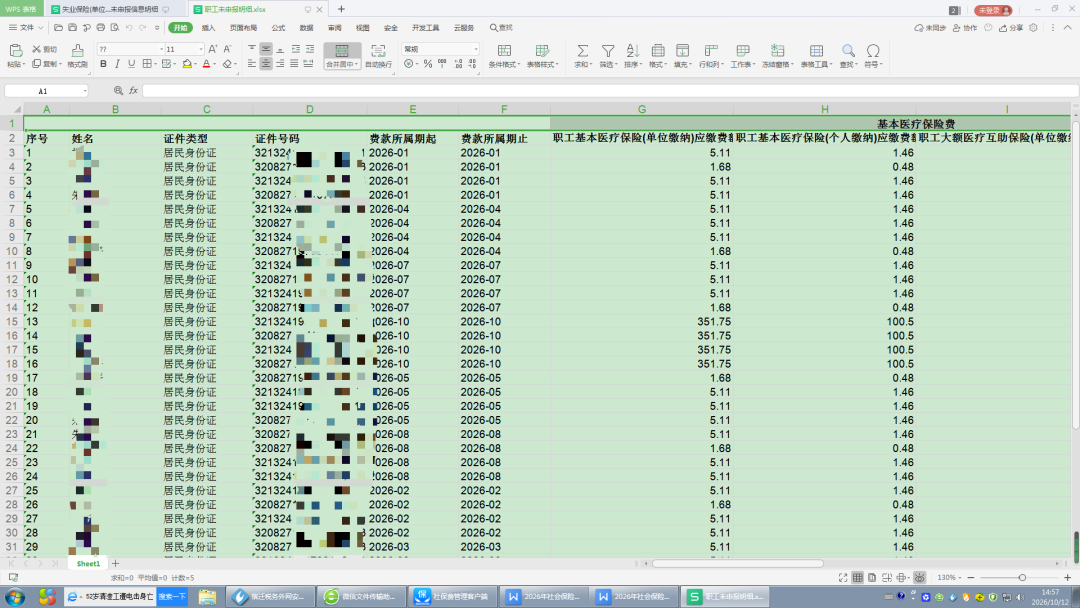Viewport: 1080px width, 608px height.
Task: Open the 文件 (File) menu dropdown
Action: pyautogui.click(x=26, y=28)
